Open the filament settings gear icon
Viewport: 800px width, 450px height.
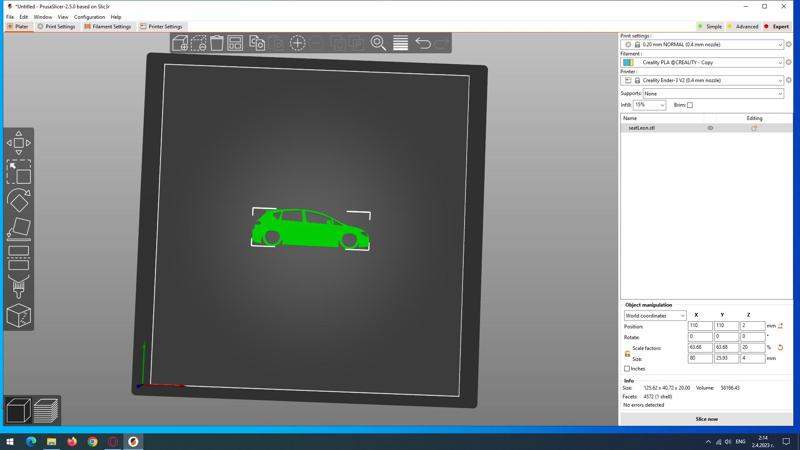(x=789, y=62)
